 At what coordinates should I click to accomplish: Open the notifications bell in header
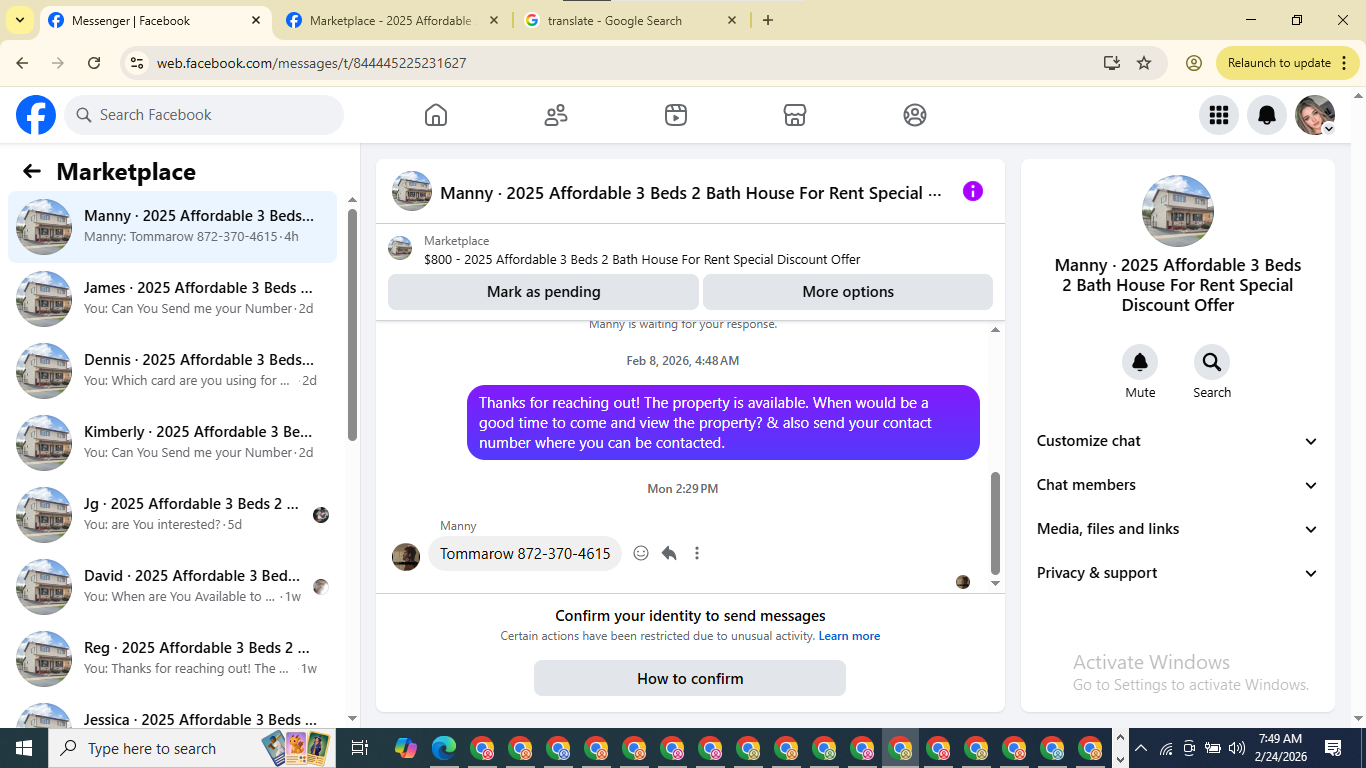click(1267, 115)
